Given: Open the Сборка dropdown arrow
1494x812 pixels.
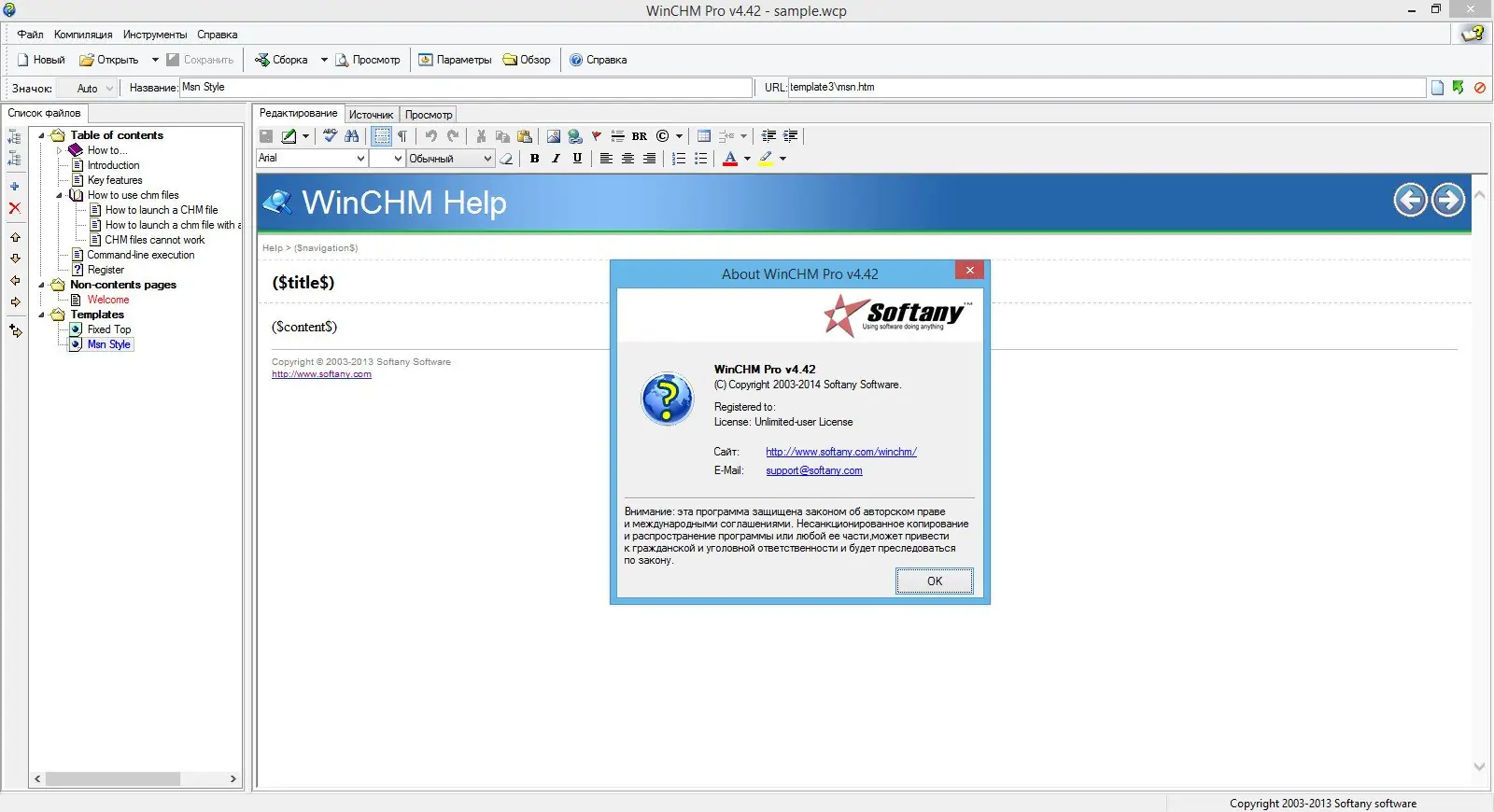Looking at the screenshot, I should tap(324, 60).
